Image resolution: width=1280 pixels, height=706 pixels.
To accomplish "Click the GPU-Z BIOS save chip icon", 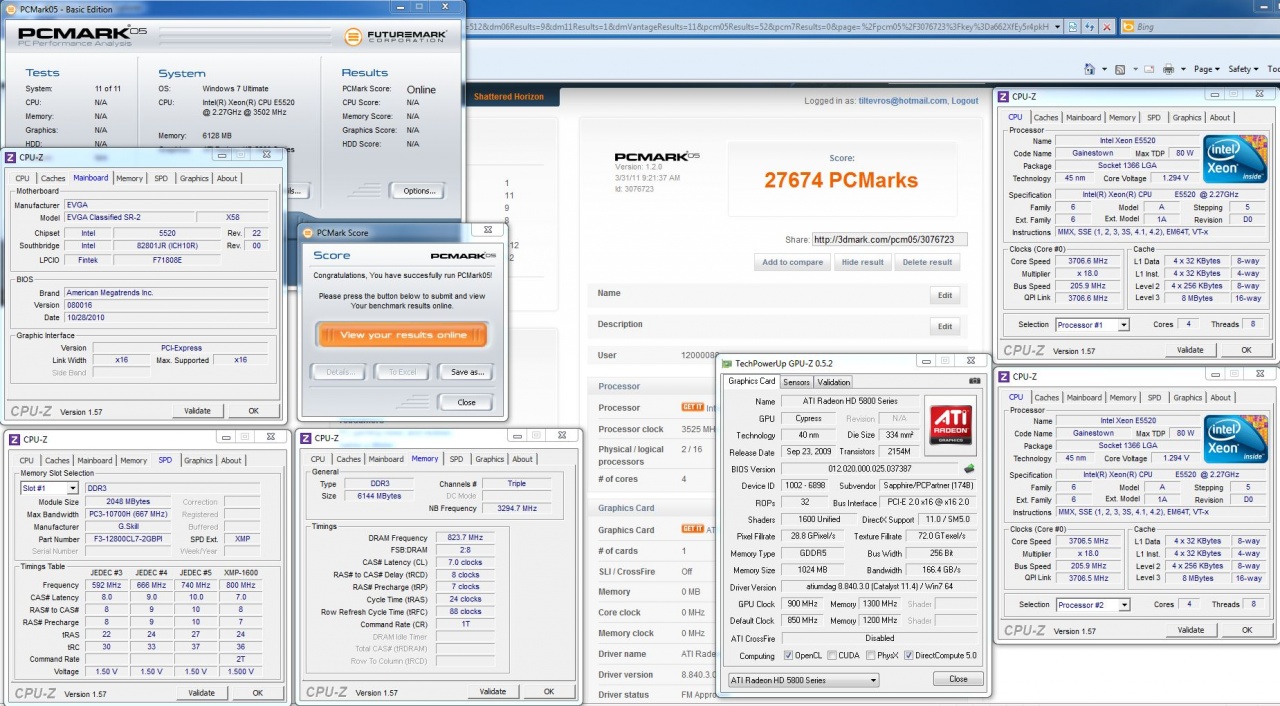I will [968, 468].
